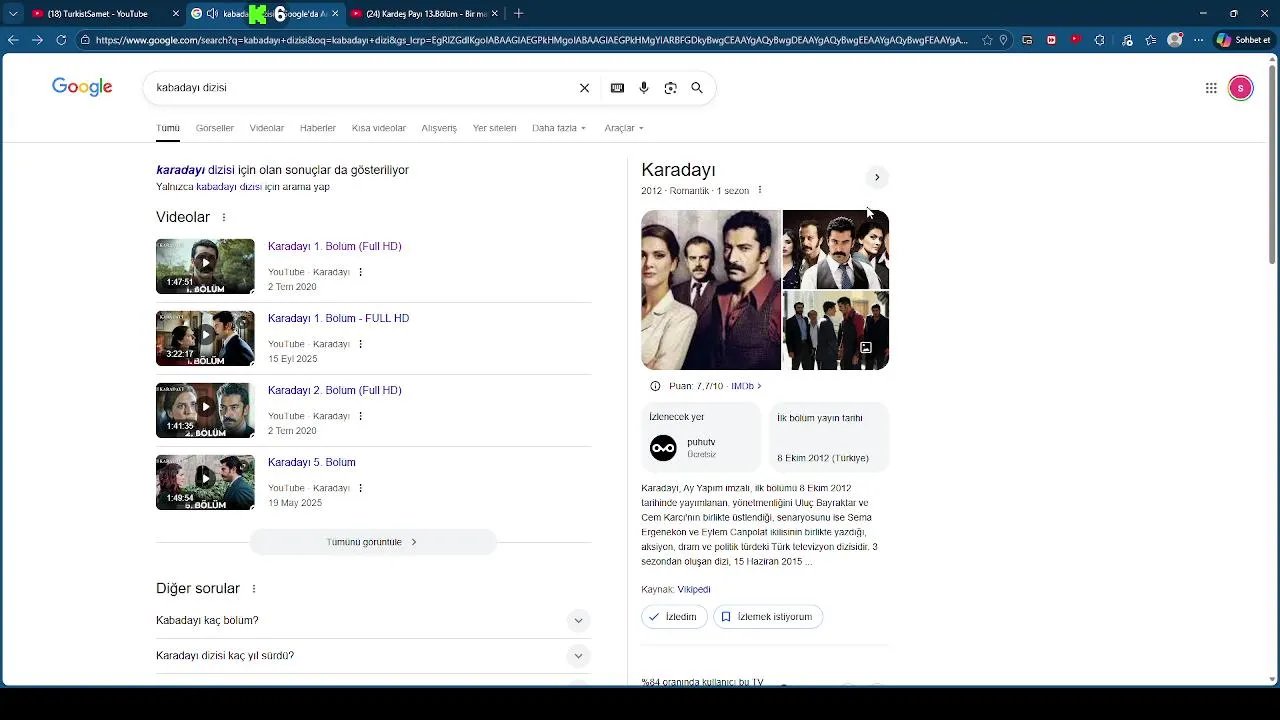Open the picture-in-picture extension icon
Screen dimensions: 1280x720
[1028, 40]
